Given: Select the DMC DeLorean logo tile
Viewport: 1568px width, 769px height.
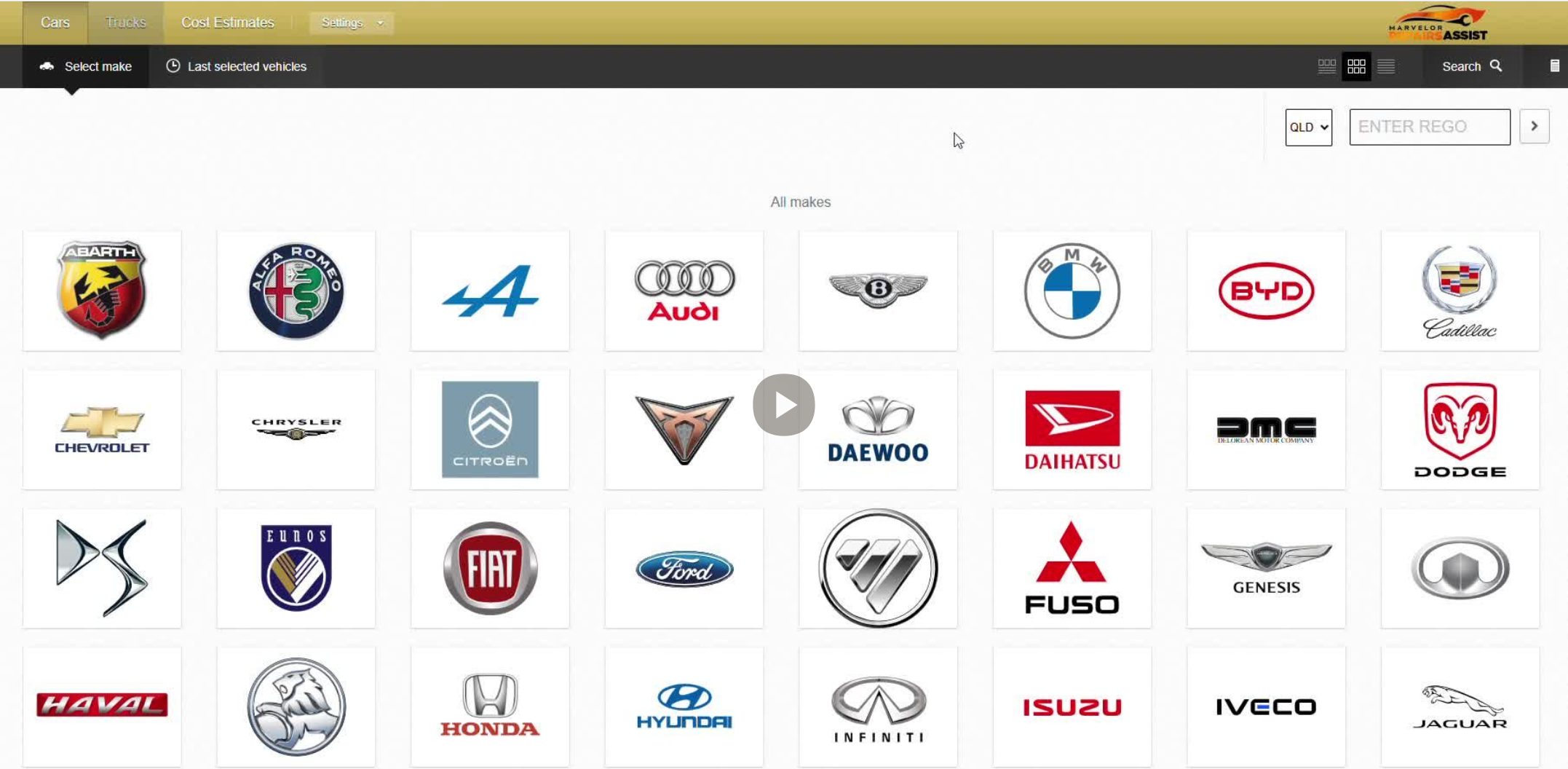Looking at the screenshot, I should pyautogui.click(x=1267, y=430).
